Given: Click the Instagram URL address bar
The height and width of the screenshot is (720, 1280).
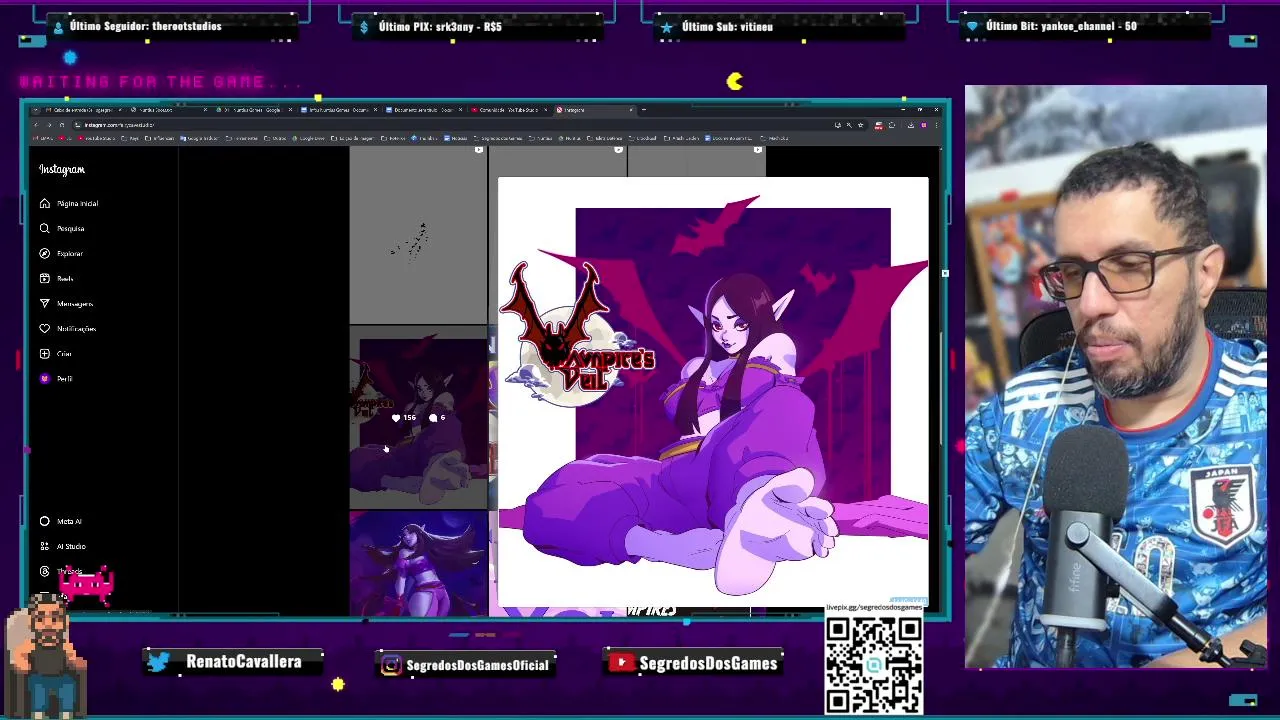Looking at the screenshot, I should tap(450, 125).
